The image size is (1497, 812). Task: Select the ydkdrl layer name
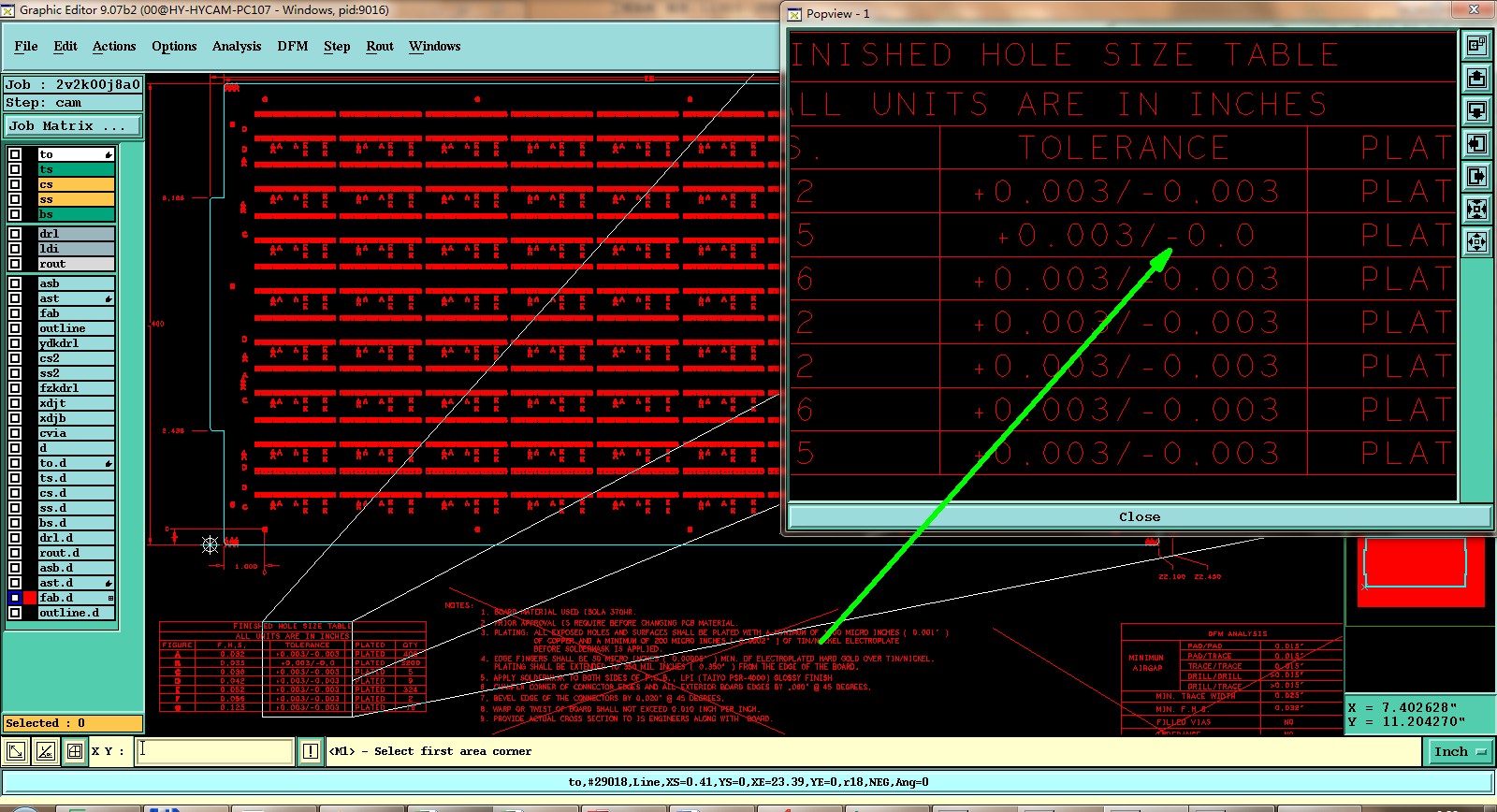point(77,343)
